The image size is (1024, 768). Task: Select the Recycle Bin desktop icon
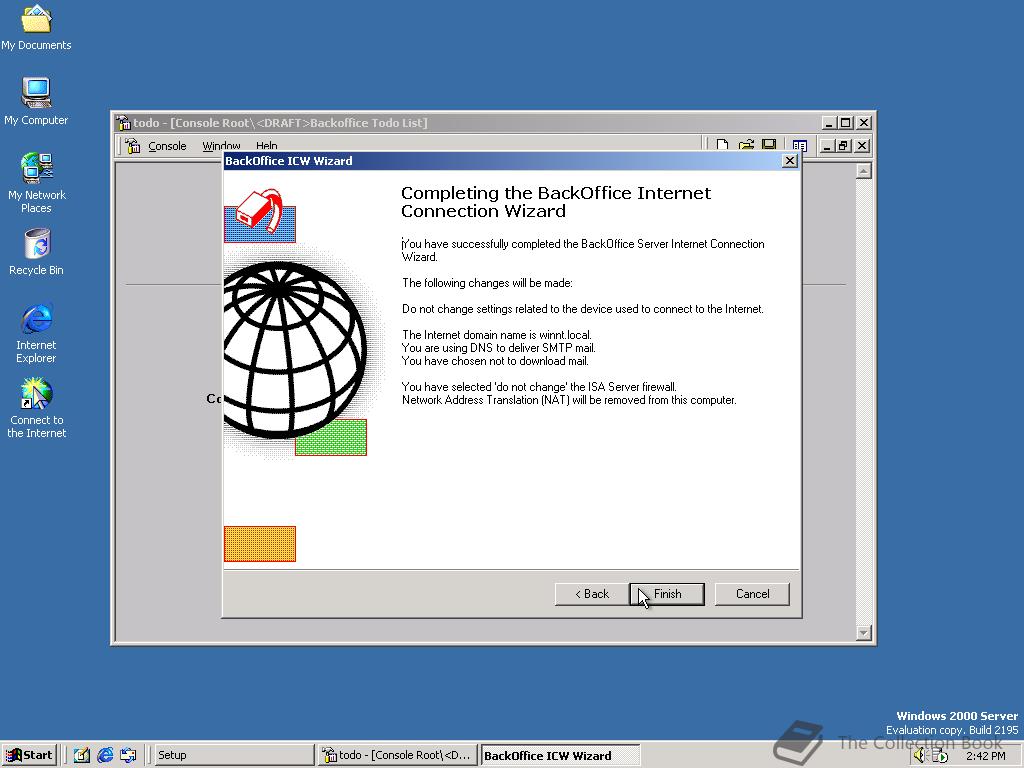pos(36,251)
